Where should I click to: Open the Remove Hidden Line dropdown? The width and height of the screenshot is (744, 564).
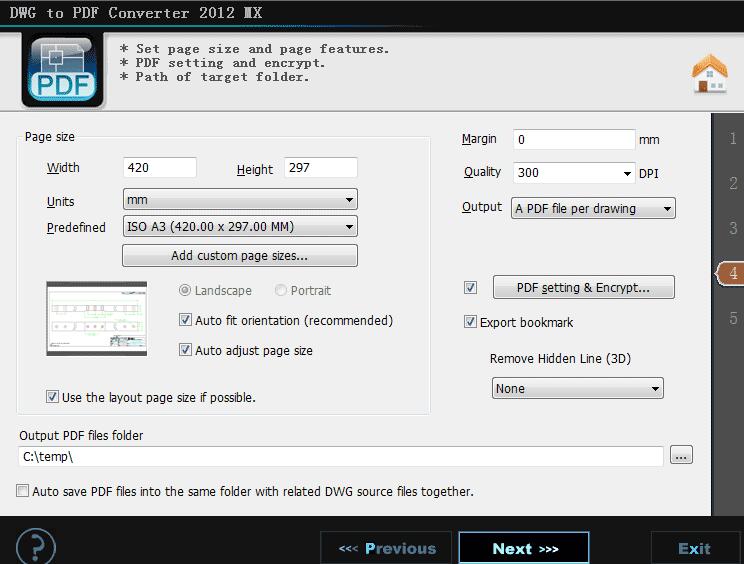[x=577, y=388]
